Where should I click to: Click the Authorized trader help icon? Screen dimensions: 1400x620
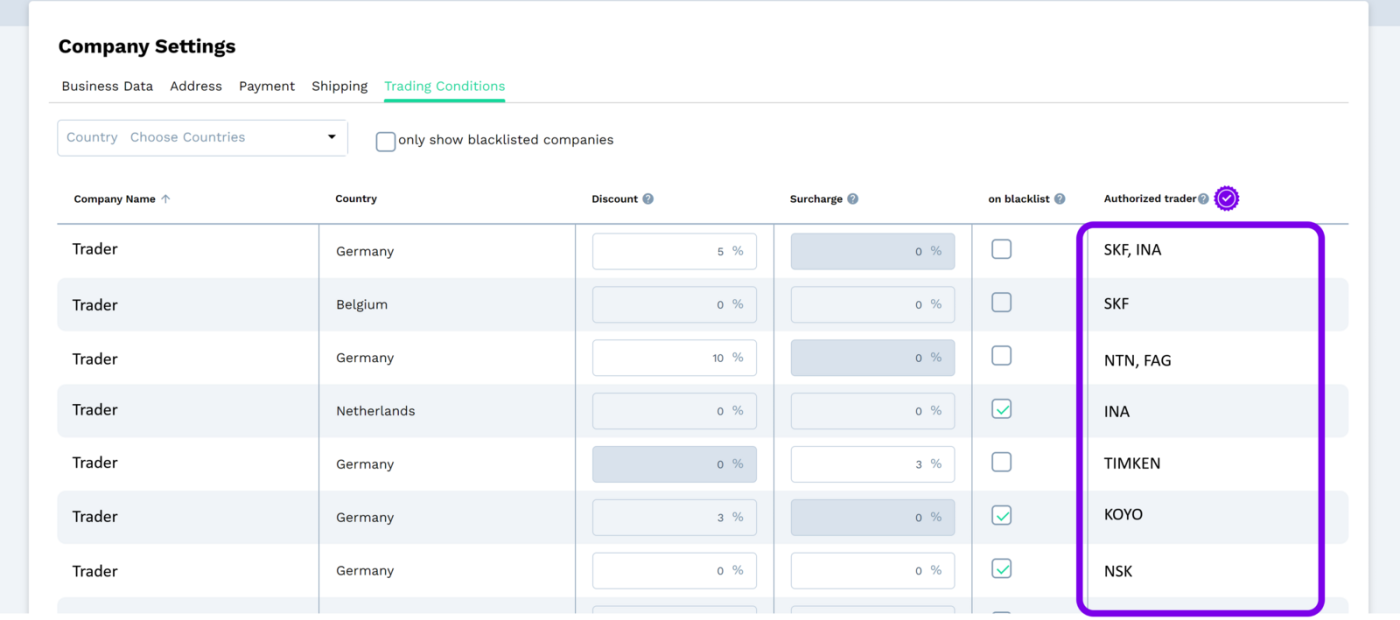(1203, 199)
